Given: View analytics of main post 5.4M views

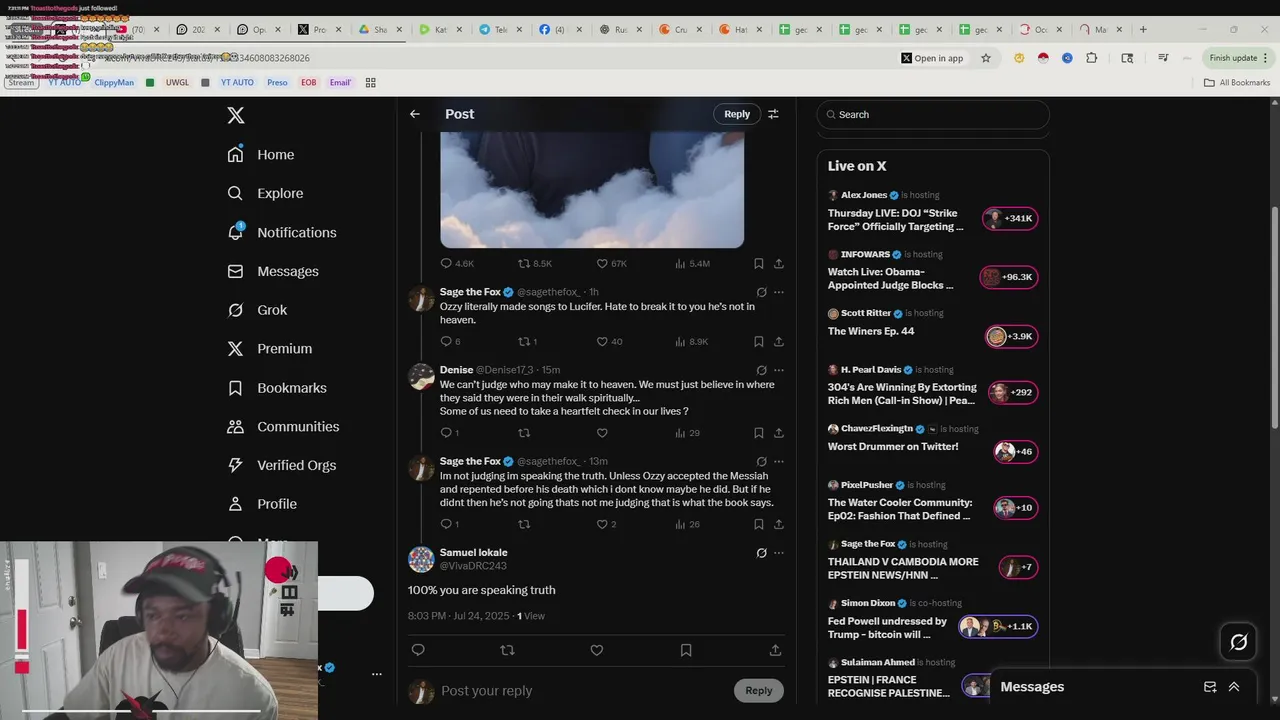Looking at the screenshot, I should (x=681, y=264).
